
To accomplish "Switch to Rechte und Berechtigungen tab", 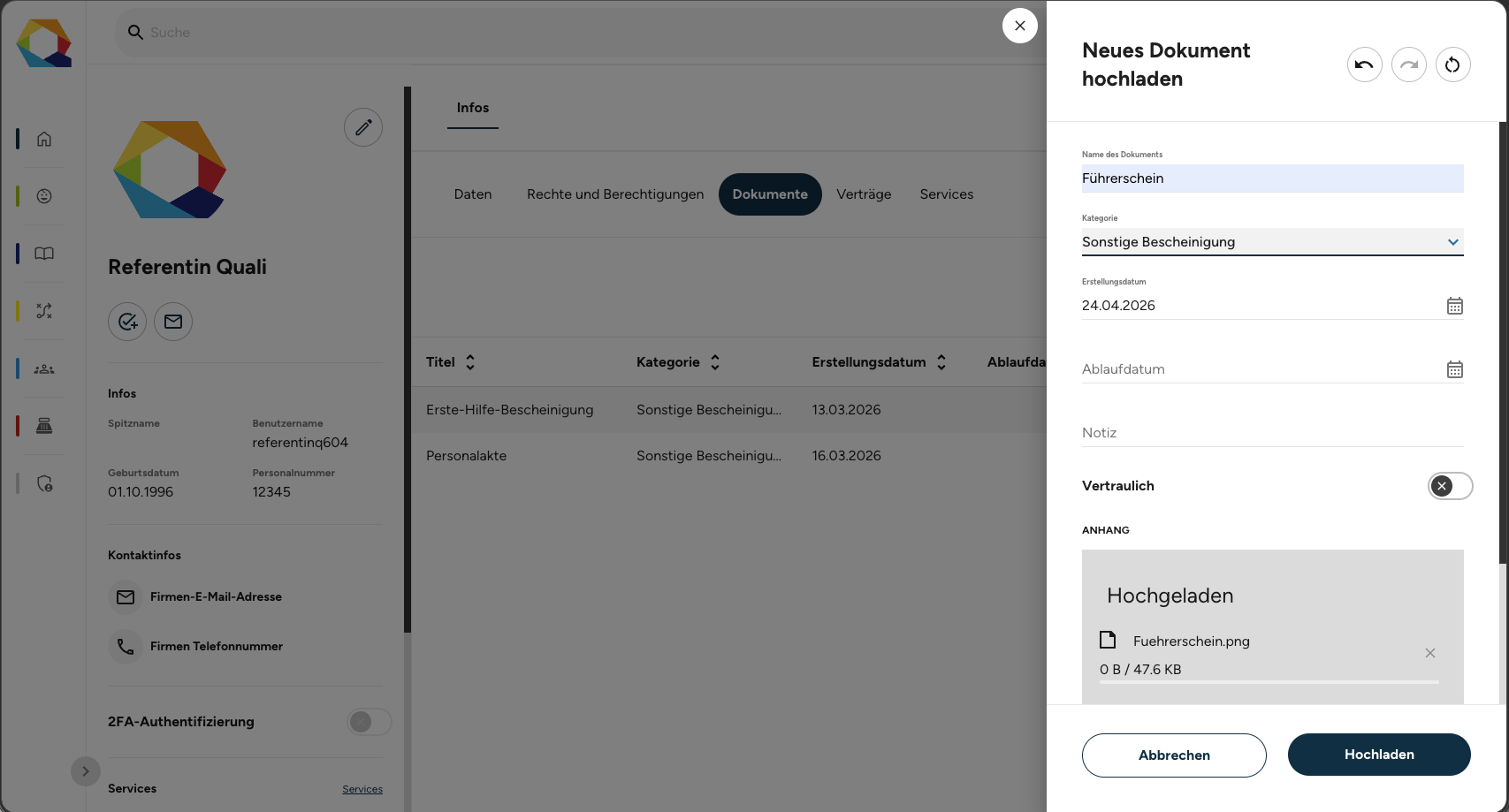I will (x=615, y=194).
